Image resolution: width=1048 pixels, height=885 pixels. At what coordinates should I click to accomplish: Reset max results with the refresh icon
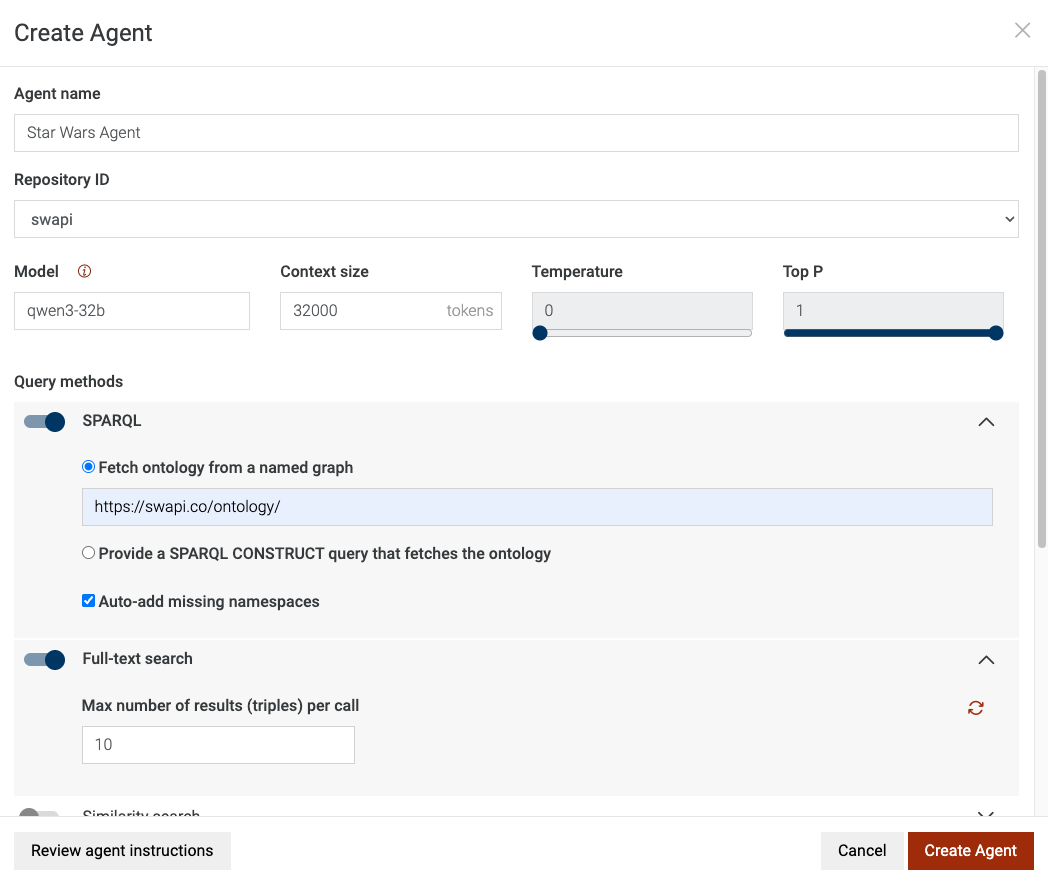click(x=976, y=708)
